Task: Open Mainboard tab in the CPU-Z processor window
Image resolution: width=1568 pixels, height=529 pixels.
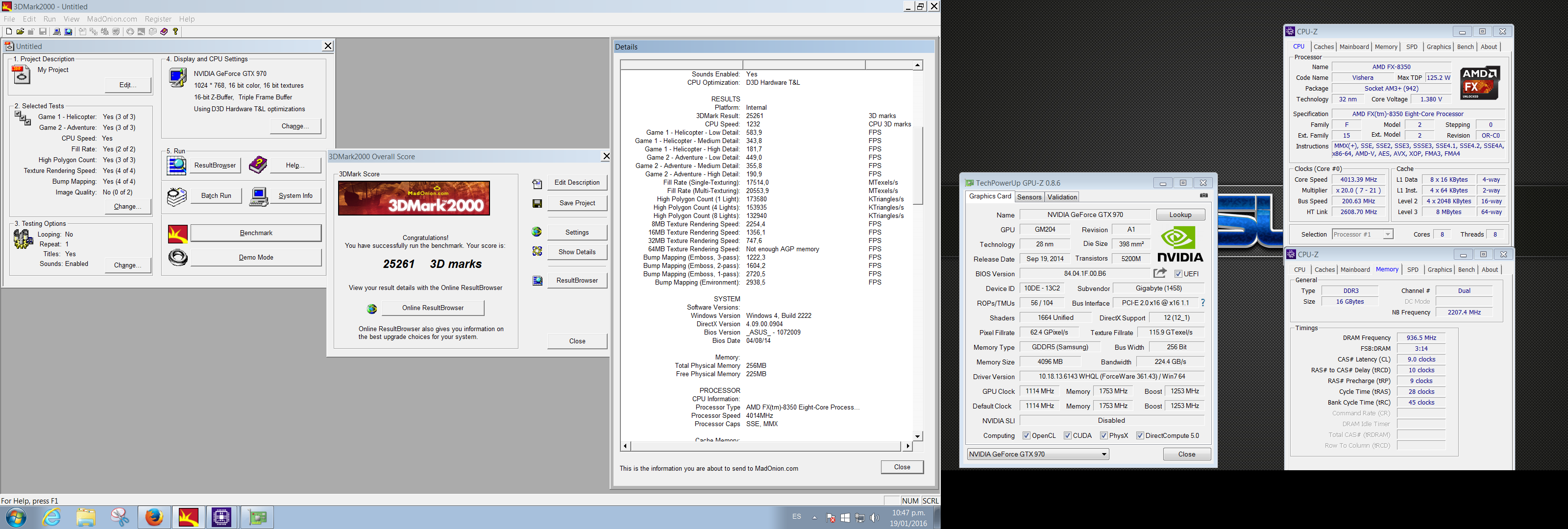Action: pyautogui.click(x=1354, y=47)
